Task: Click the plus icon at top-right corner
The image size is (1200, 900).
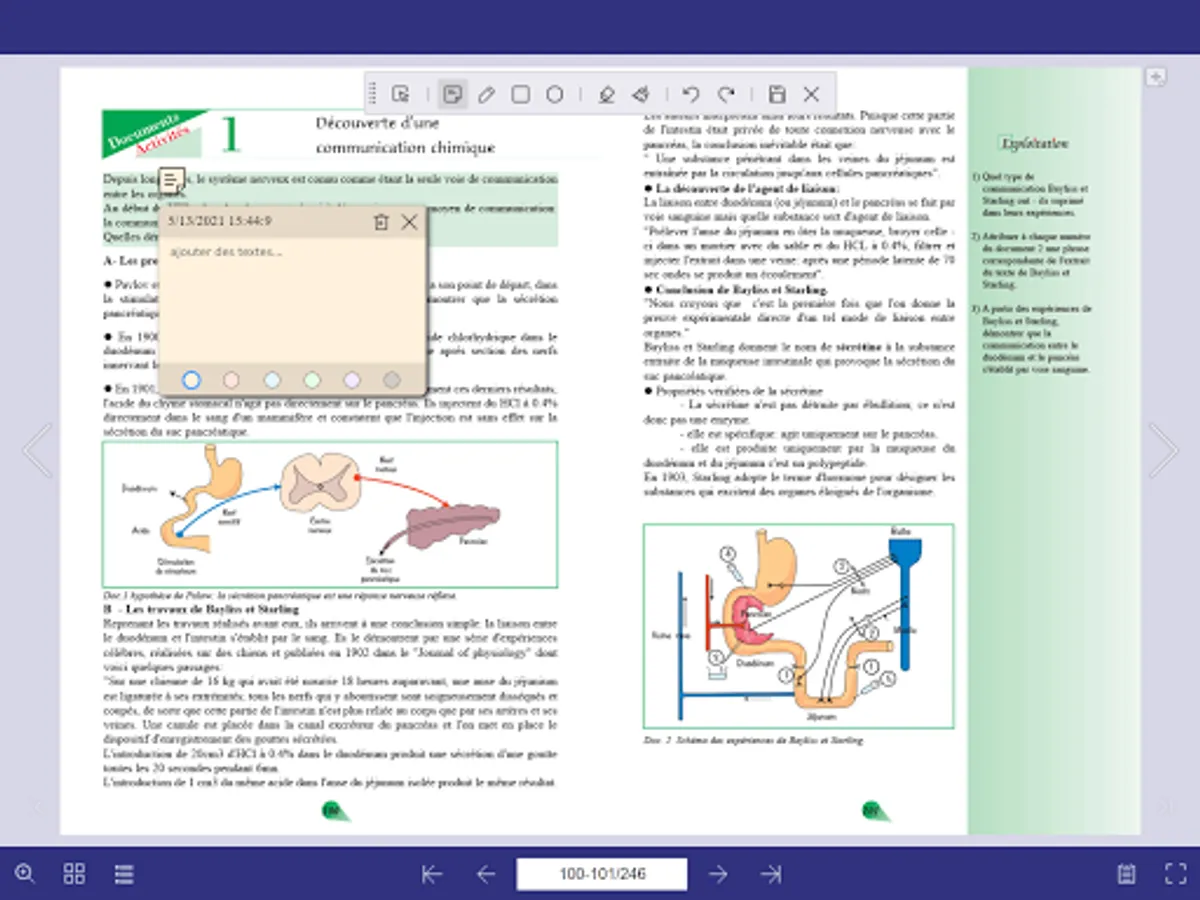Action: 1155,77
